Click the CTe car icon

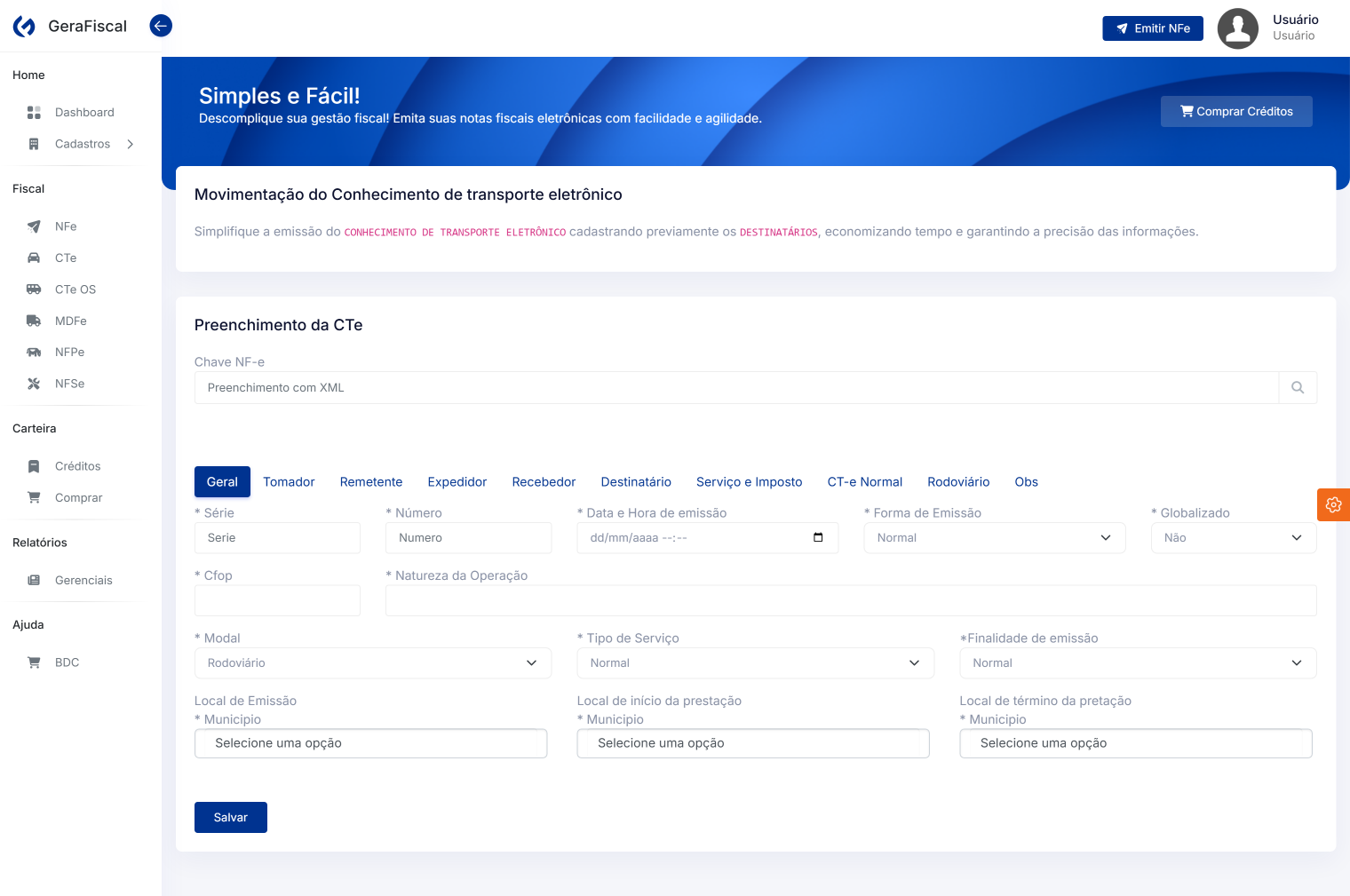pyautogui.click(x=34, y=258)
